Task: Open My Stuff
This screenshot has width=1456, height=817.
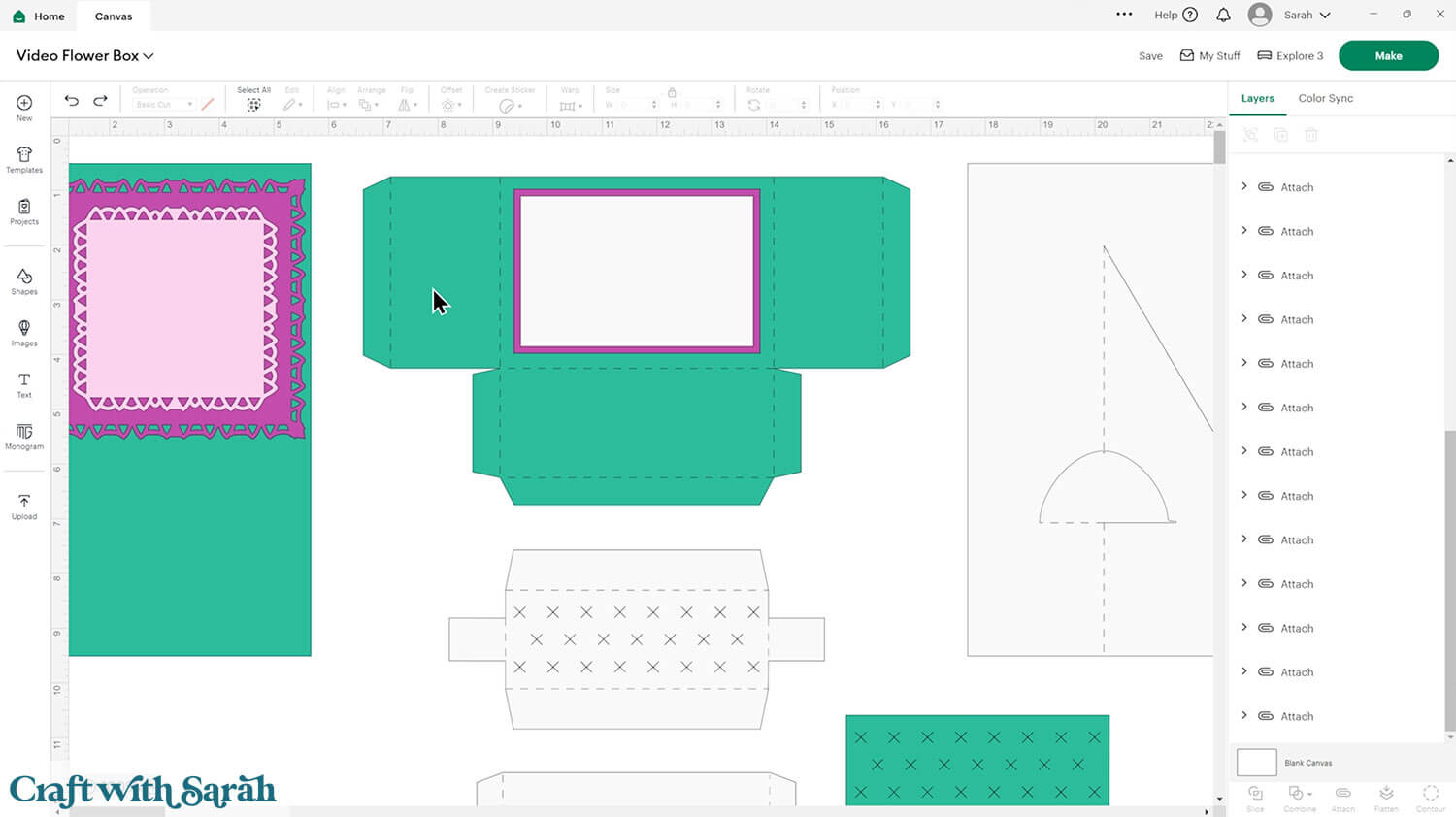Action: coord(1209,56)
